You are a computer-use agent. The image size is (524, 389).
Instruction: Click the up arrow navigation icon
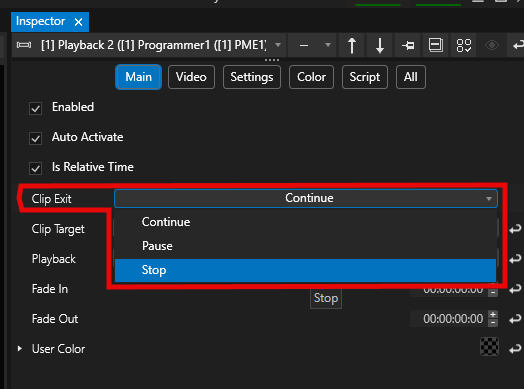click(x=352, y=45)
